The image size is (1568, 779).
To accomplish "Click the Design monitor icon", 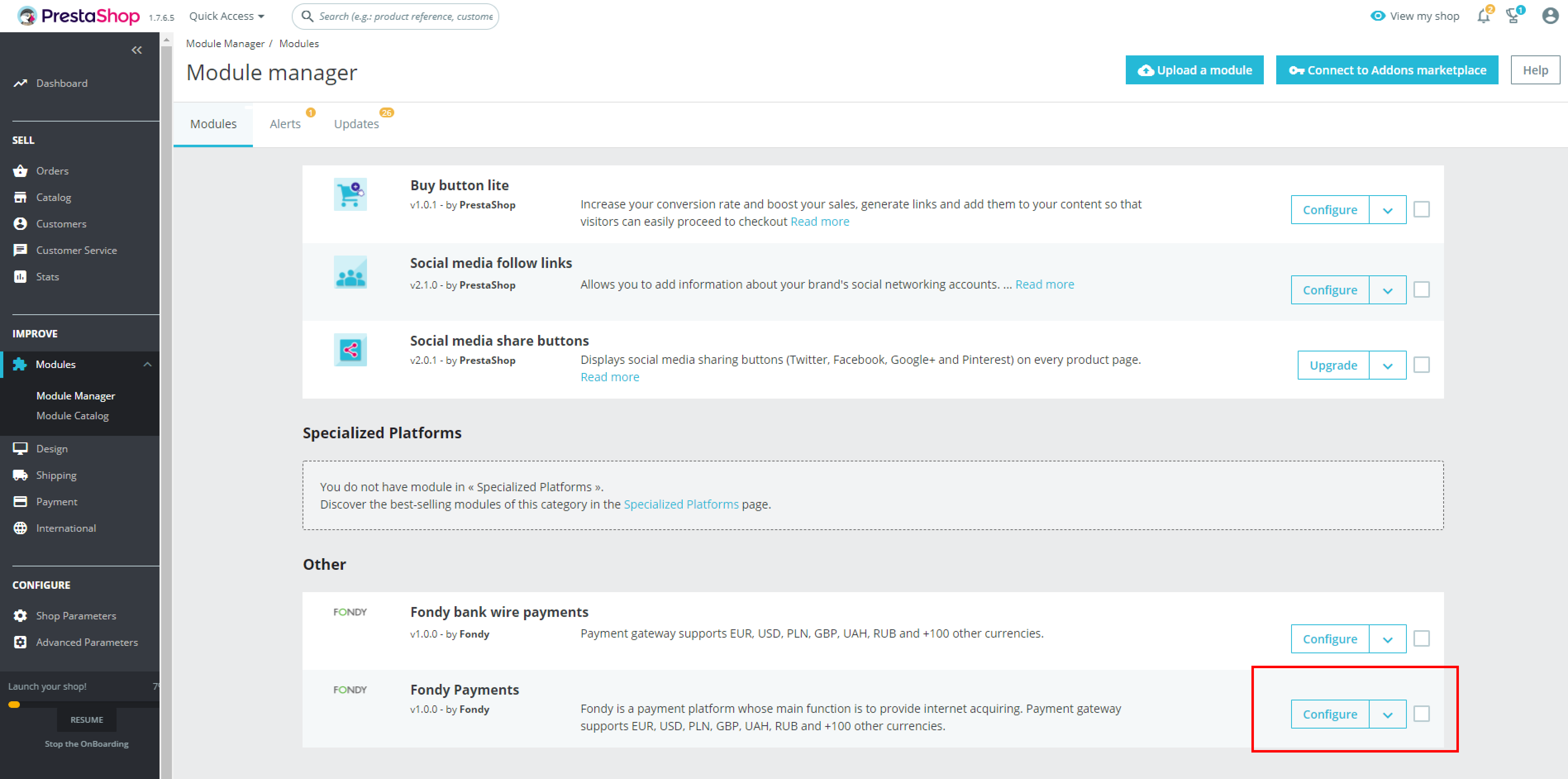I will [x=20, y=448].
